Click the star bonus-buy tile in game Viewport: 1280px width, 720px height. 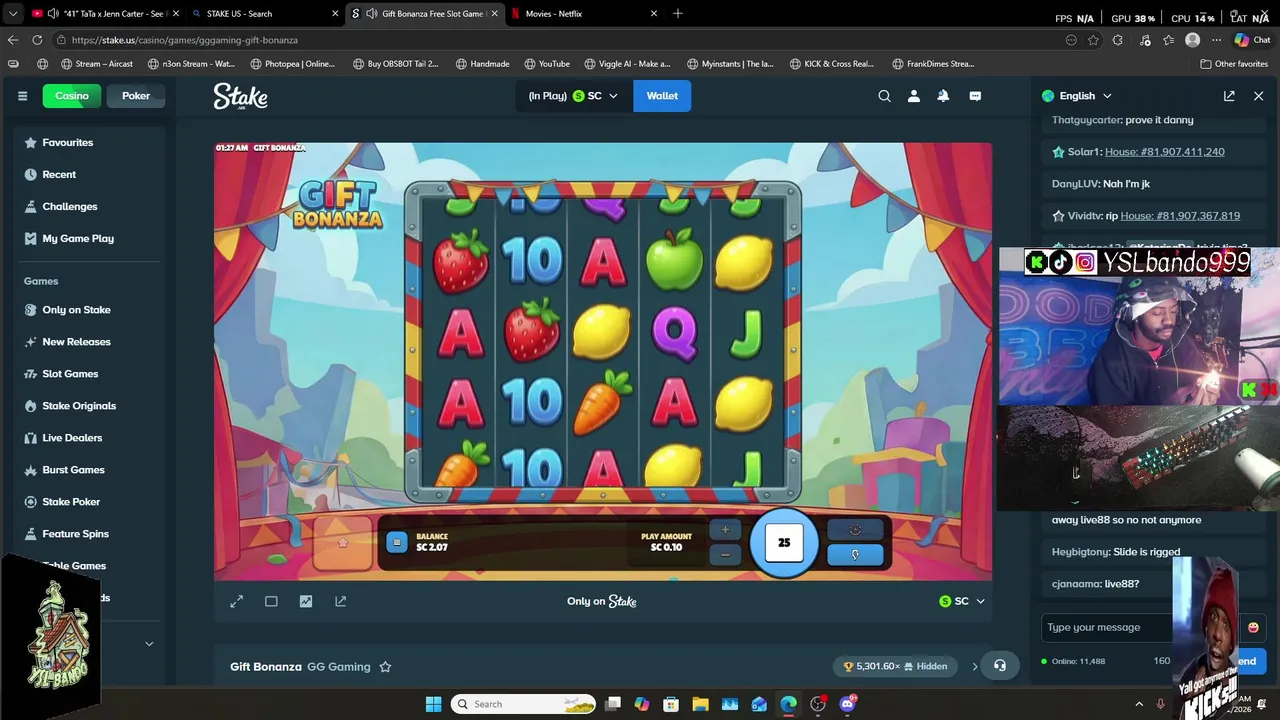click(x=343, y=543)
